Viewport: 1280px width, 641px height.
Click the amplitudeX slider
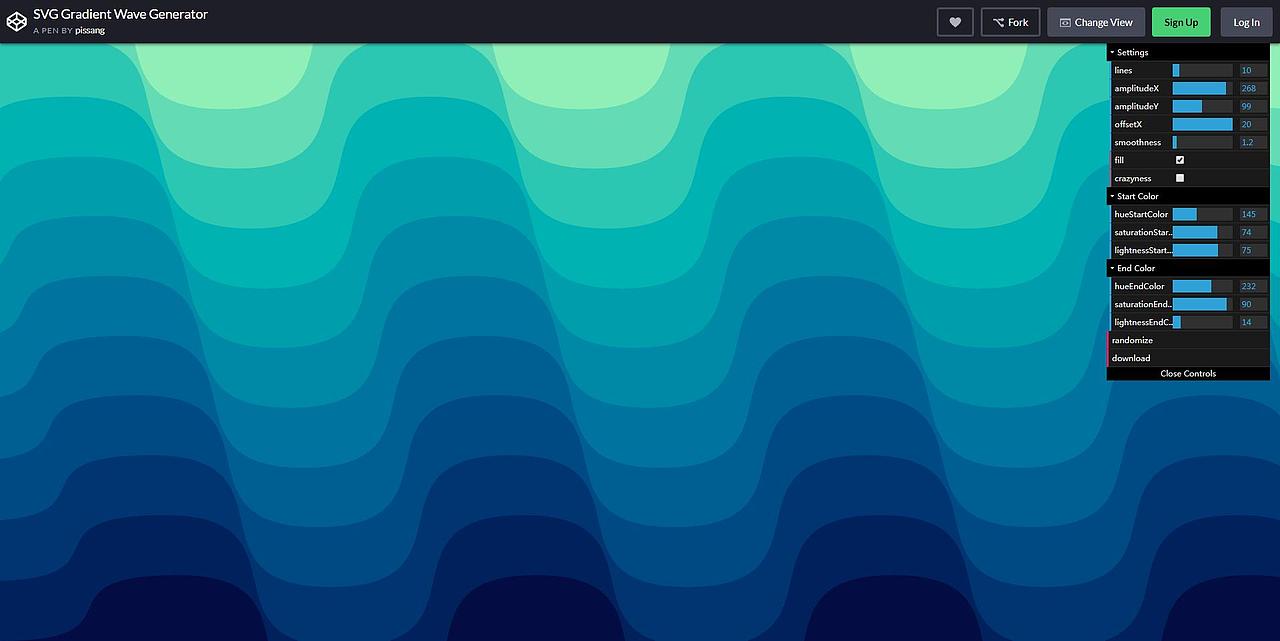click(x=1201, y=88)
